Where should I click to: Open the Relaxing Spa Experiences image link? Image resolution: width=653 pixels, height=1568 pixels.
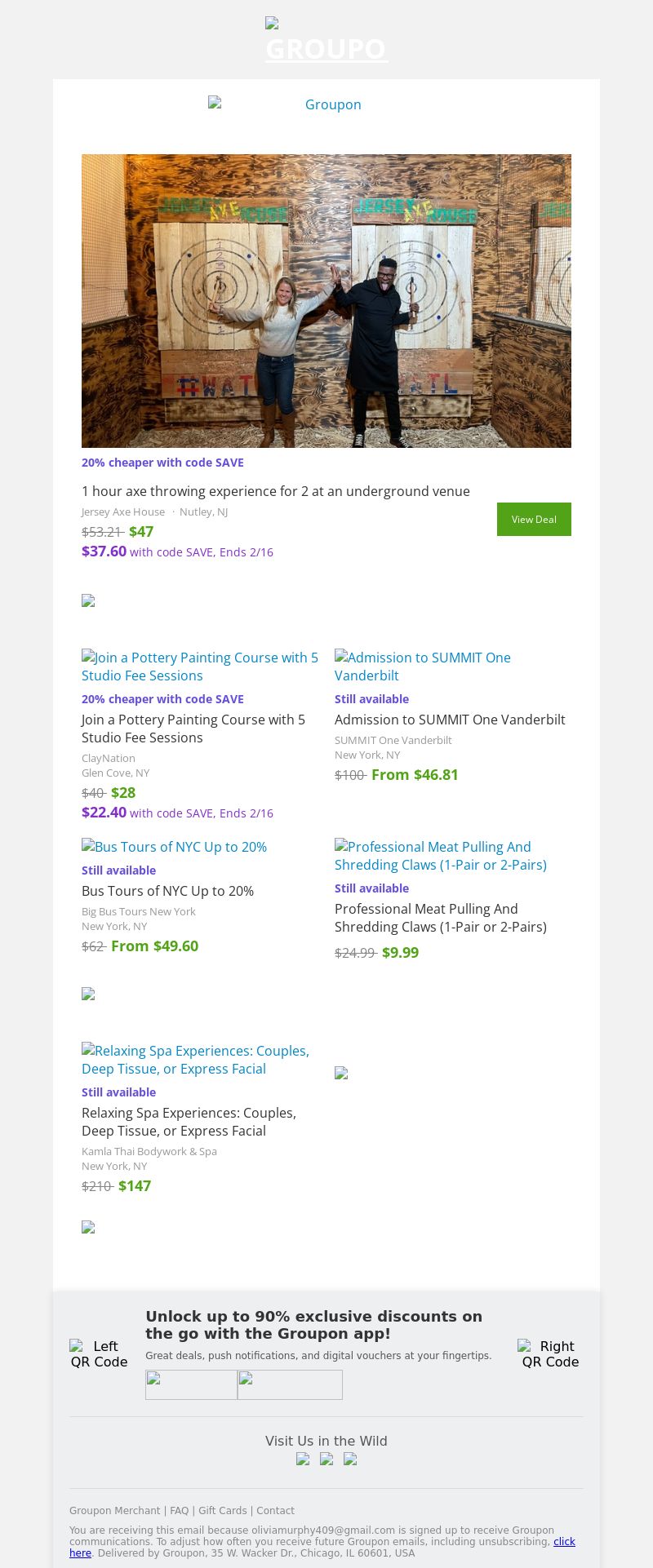click(x=195, y=1060)
